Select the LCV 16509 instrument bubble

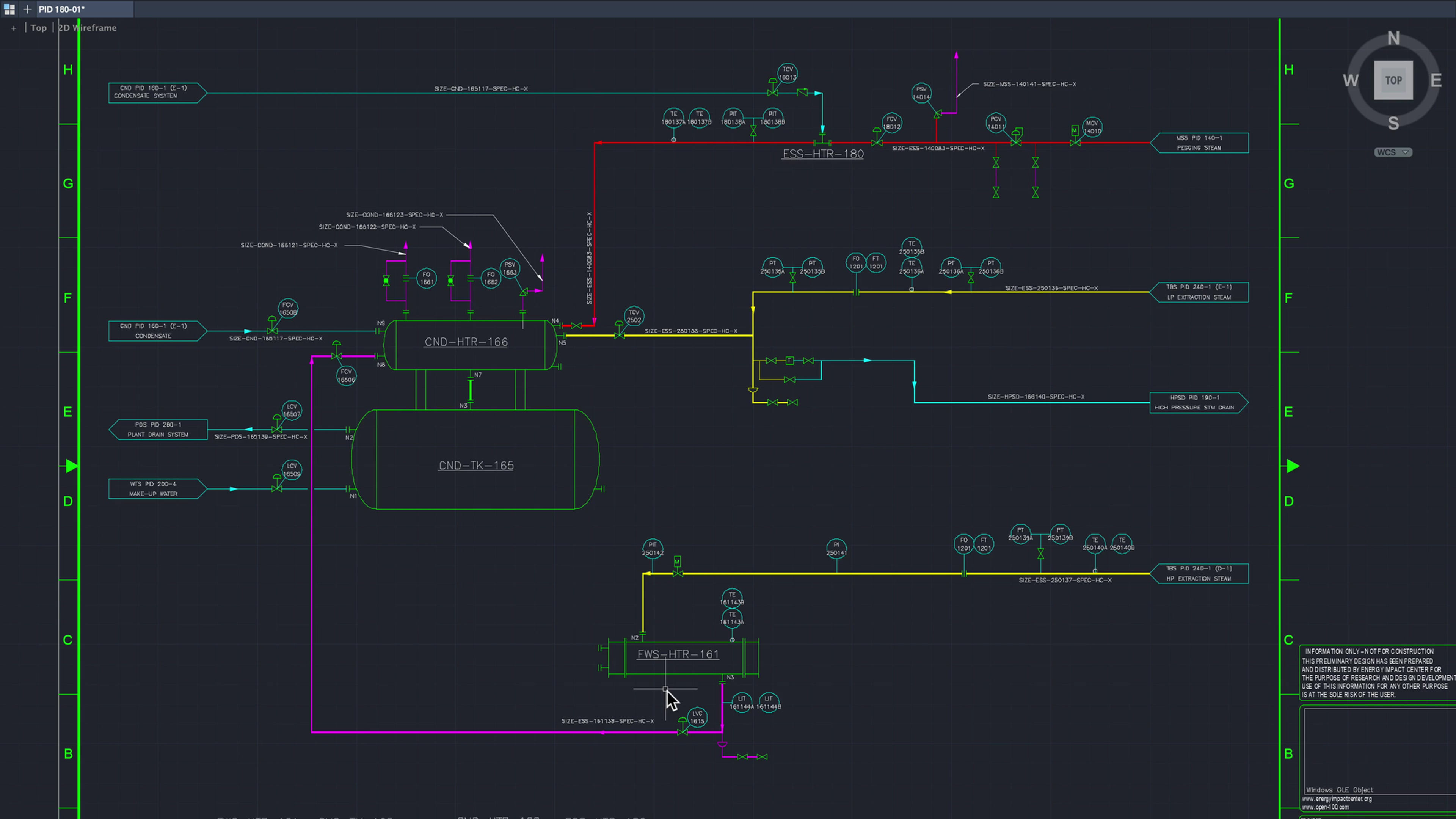pyautogui.click(x=292, y=470)
